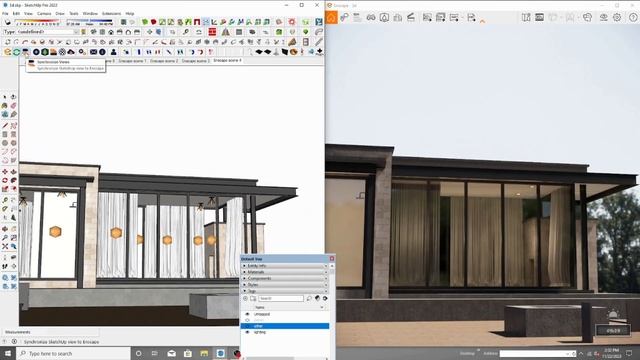Switch to Enscape scene 1 tab

(x=132, y=61)
